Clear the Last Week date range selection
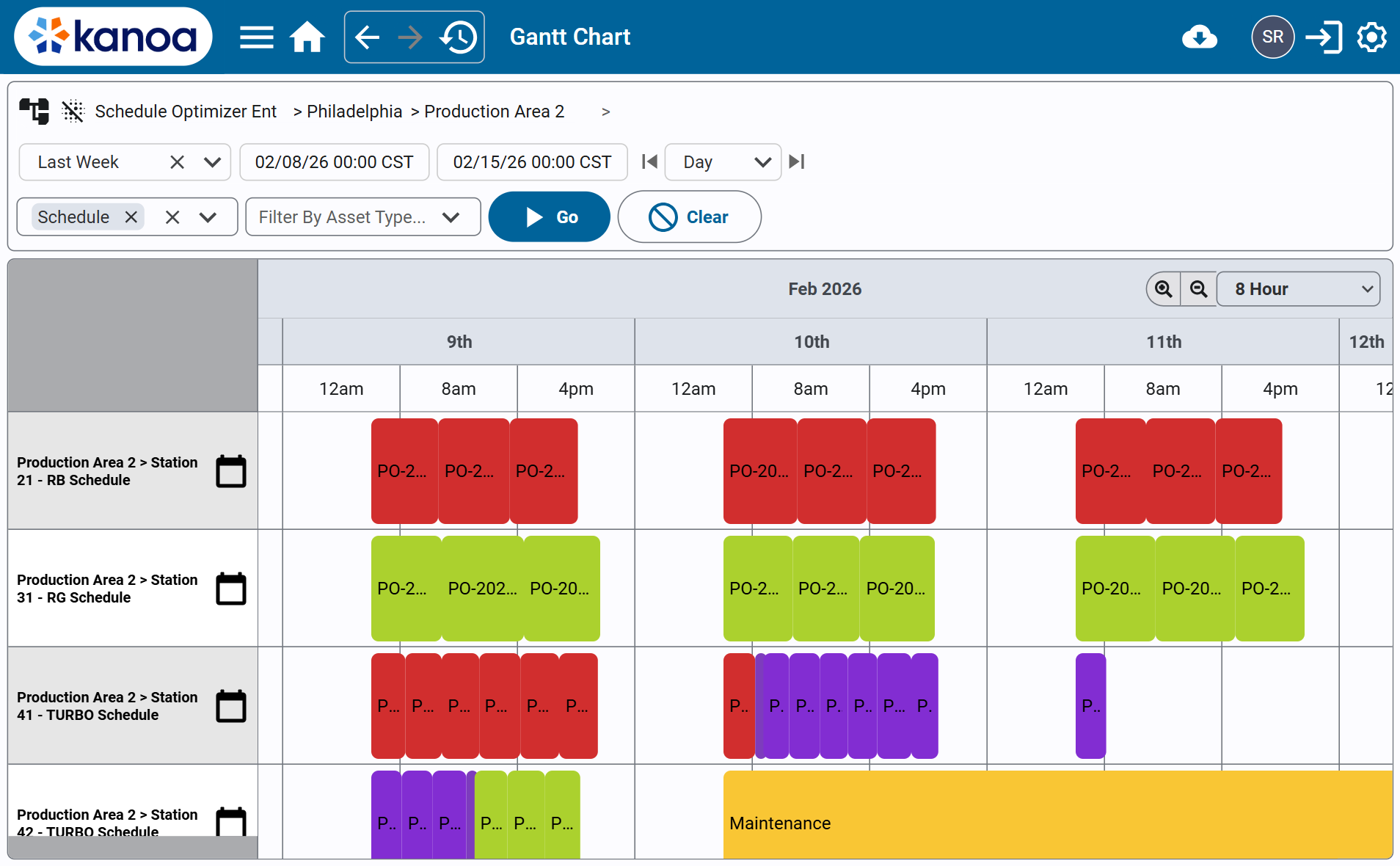 click(x=177, y=162)
